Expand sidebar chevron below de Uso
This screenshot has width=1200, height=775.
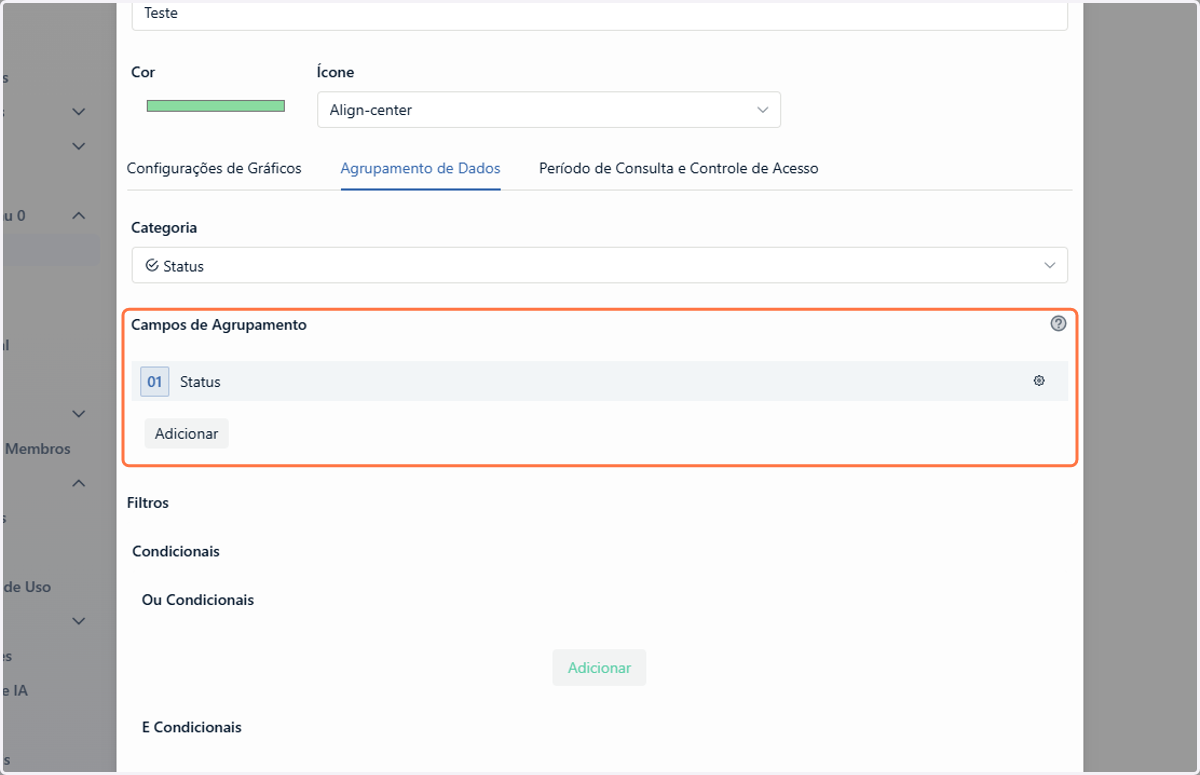pos(79,621)
